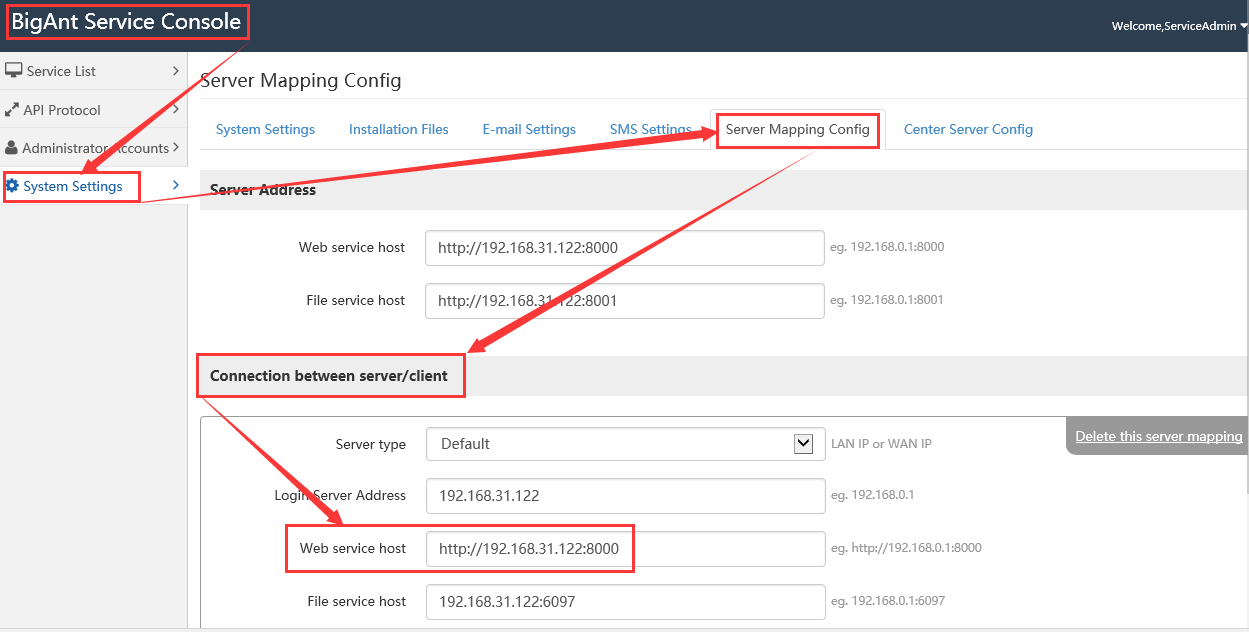Click the monitor icon beside Service List
The height and width of the screenshot is (632, 1249).
pos(14,71)
